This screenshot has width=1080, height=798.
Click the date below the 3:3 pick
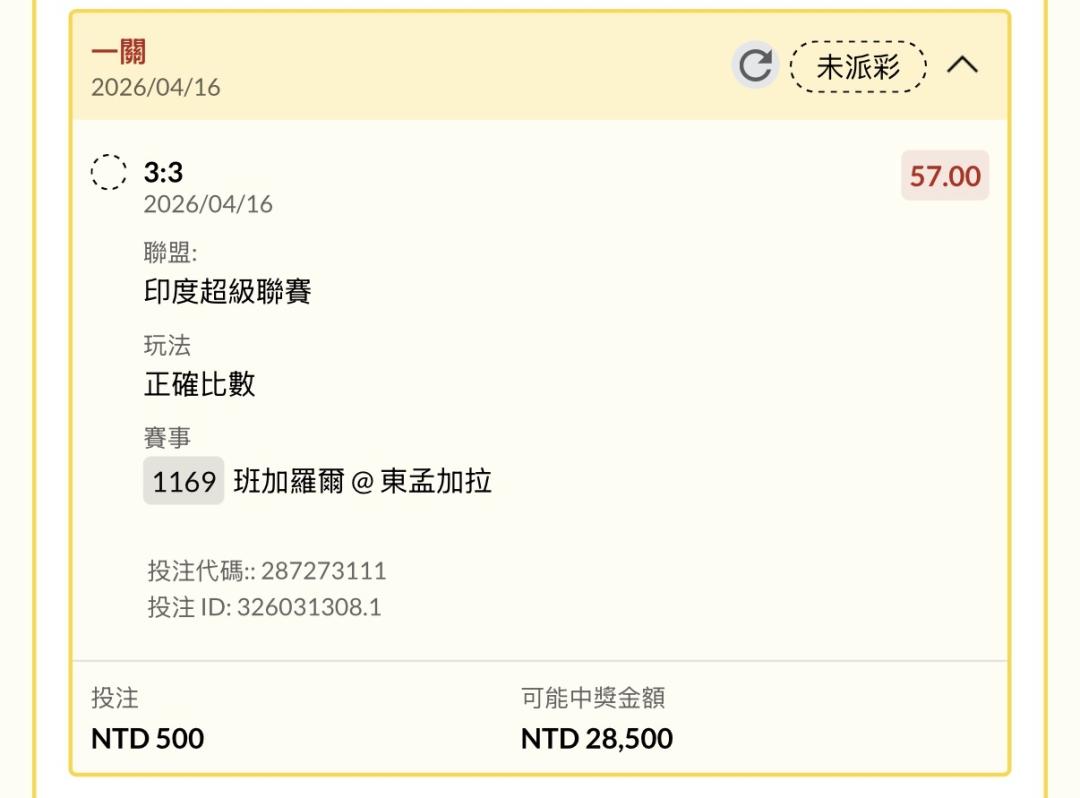pyautogui.click(x=208, y=205)
